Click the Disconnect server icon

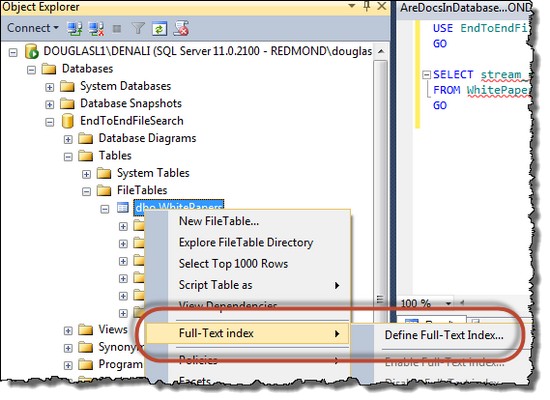(96, 28)
